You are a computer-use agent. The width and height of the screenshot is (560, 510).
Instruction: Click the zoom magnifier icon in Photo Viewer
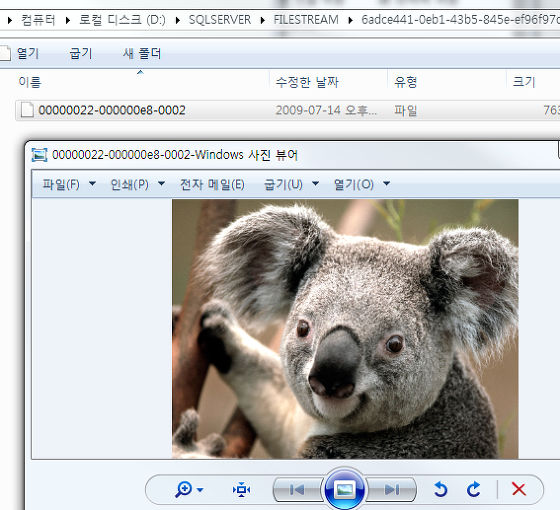(x=184, y=489)
